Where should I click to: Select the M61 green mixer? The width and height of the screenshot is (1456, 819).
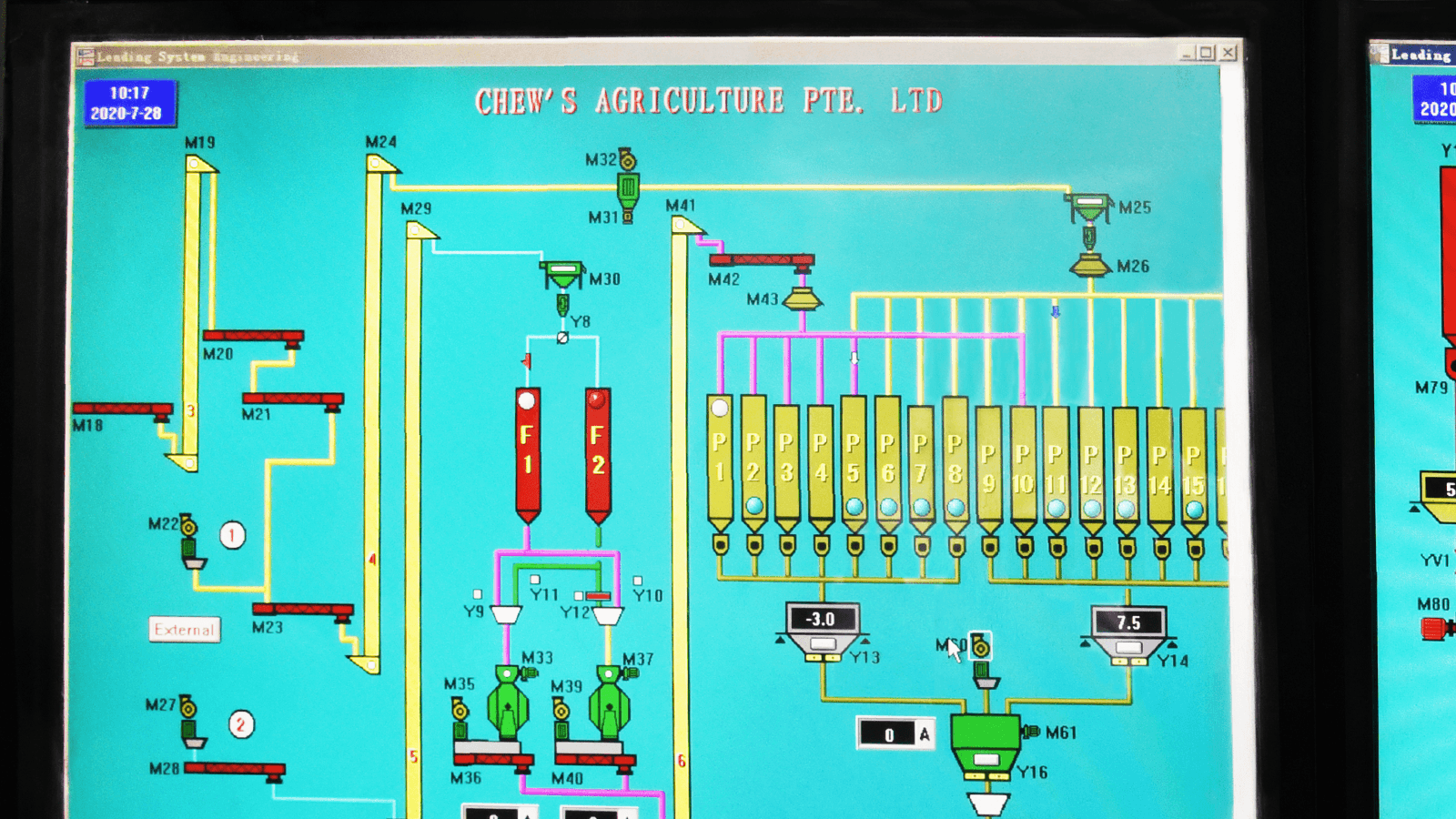[x=986, y=746]
